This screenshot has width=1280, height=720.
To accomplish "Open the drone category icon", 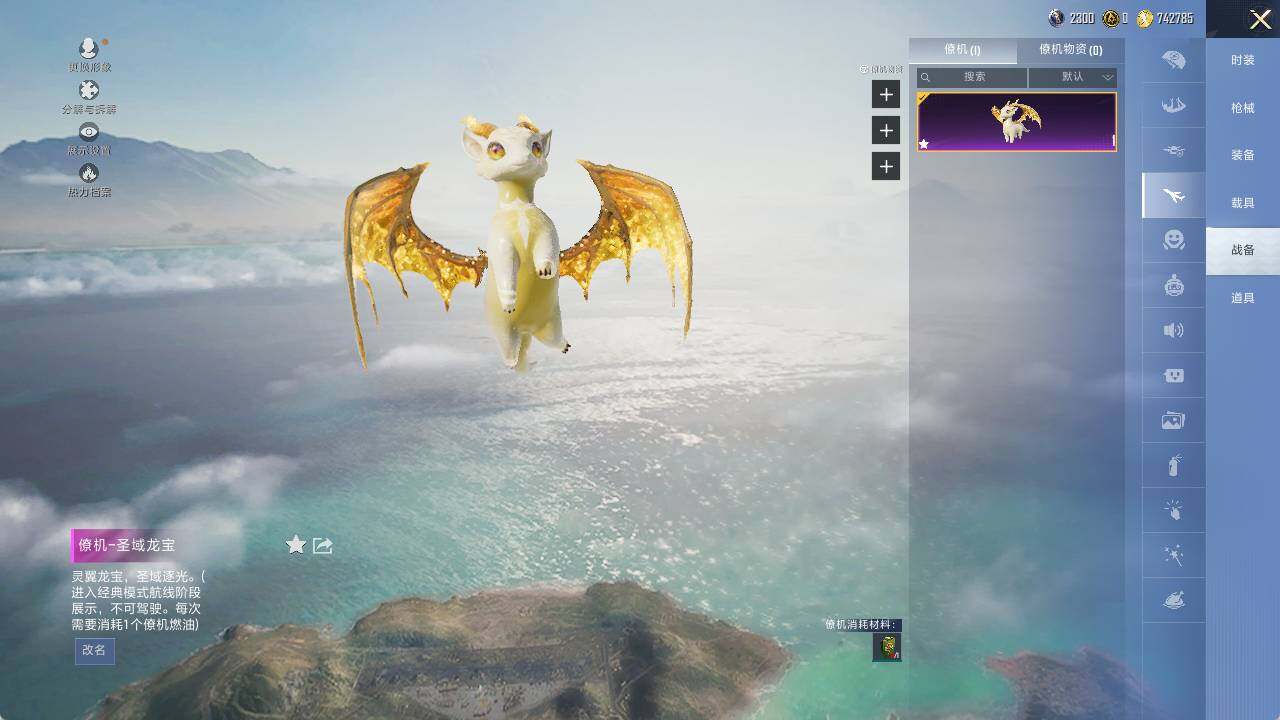I will tap(1174, 150).
